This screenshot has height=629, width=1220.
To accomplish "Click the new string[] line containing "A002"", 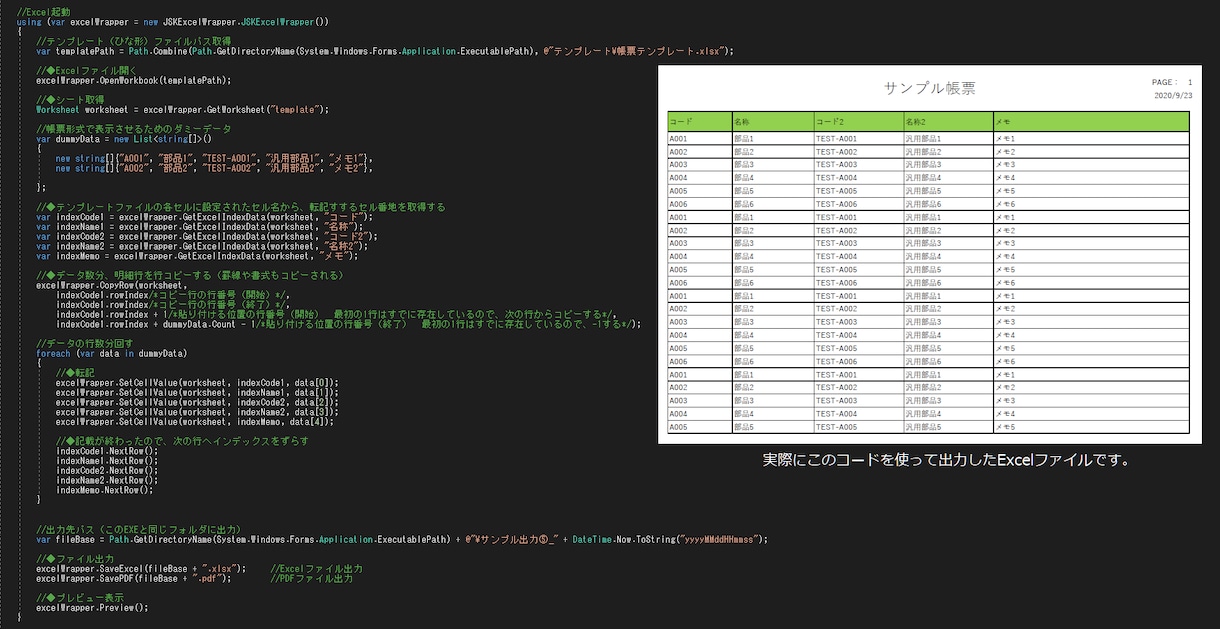I will (214, 168).
